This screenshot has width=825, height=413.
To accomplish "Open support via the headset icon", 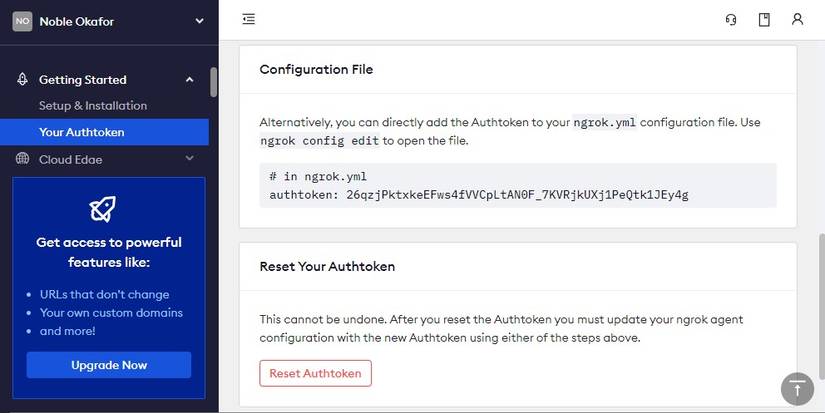I will 731,19.
